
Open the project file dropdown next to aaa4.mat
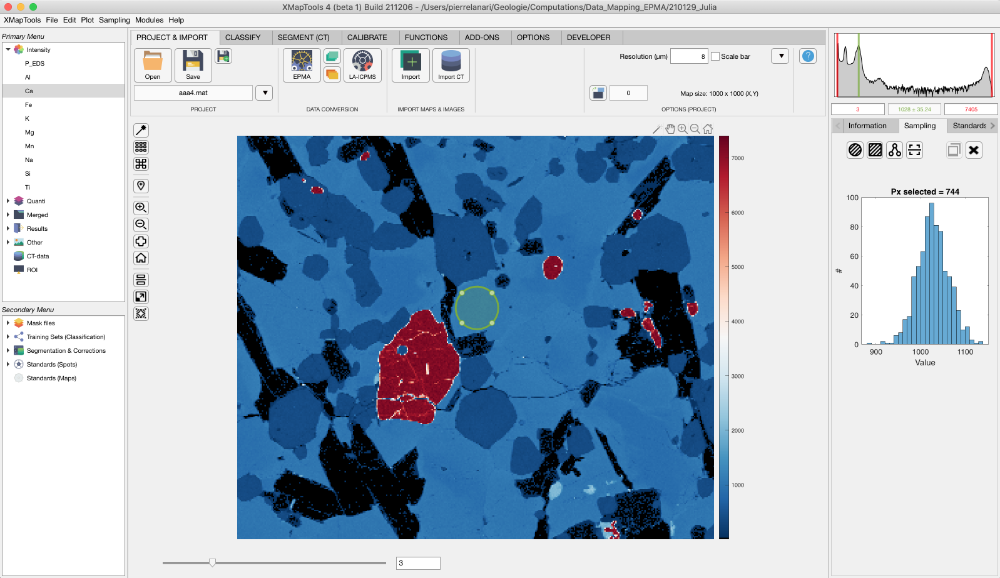pyautogui.click(x=263, y=91)
